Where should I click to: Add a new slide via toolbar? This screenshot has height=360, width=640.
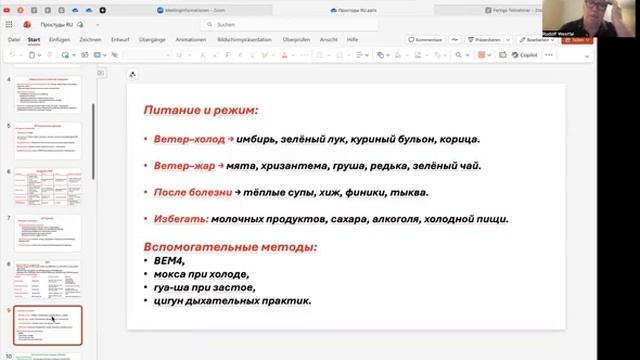[65, 55]
